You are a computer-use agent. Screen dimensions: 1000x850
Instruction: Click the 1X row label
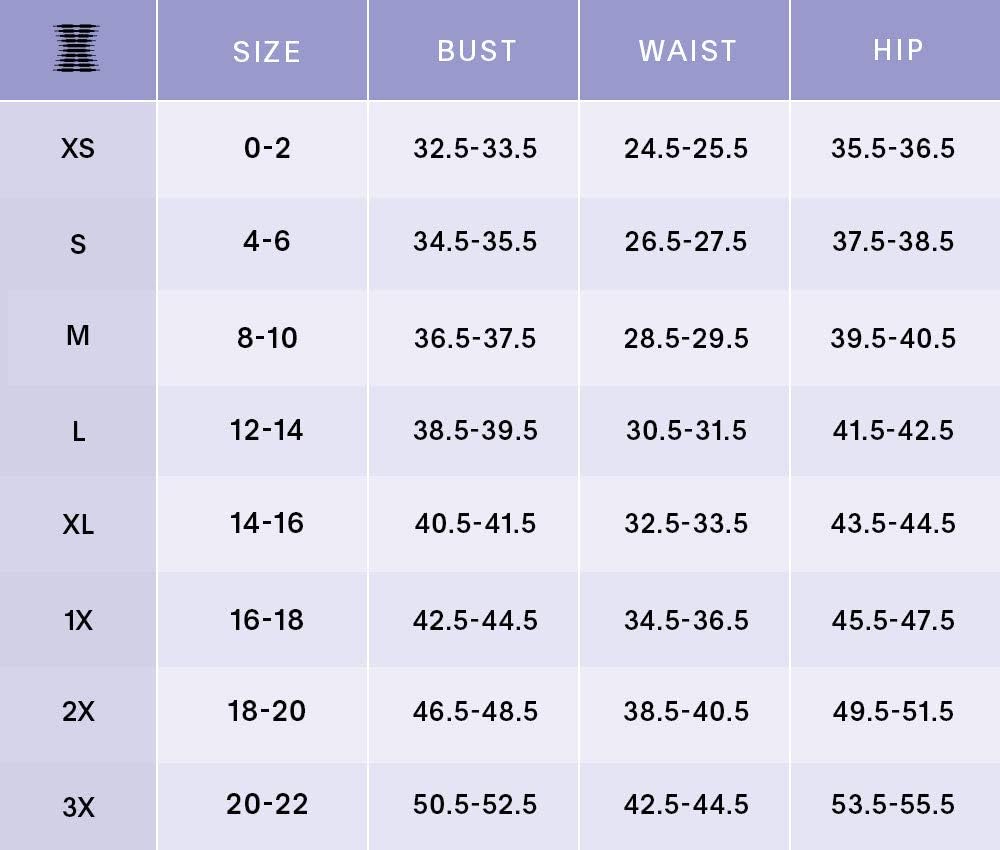[78, 620]
